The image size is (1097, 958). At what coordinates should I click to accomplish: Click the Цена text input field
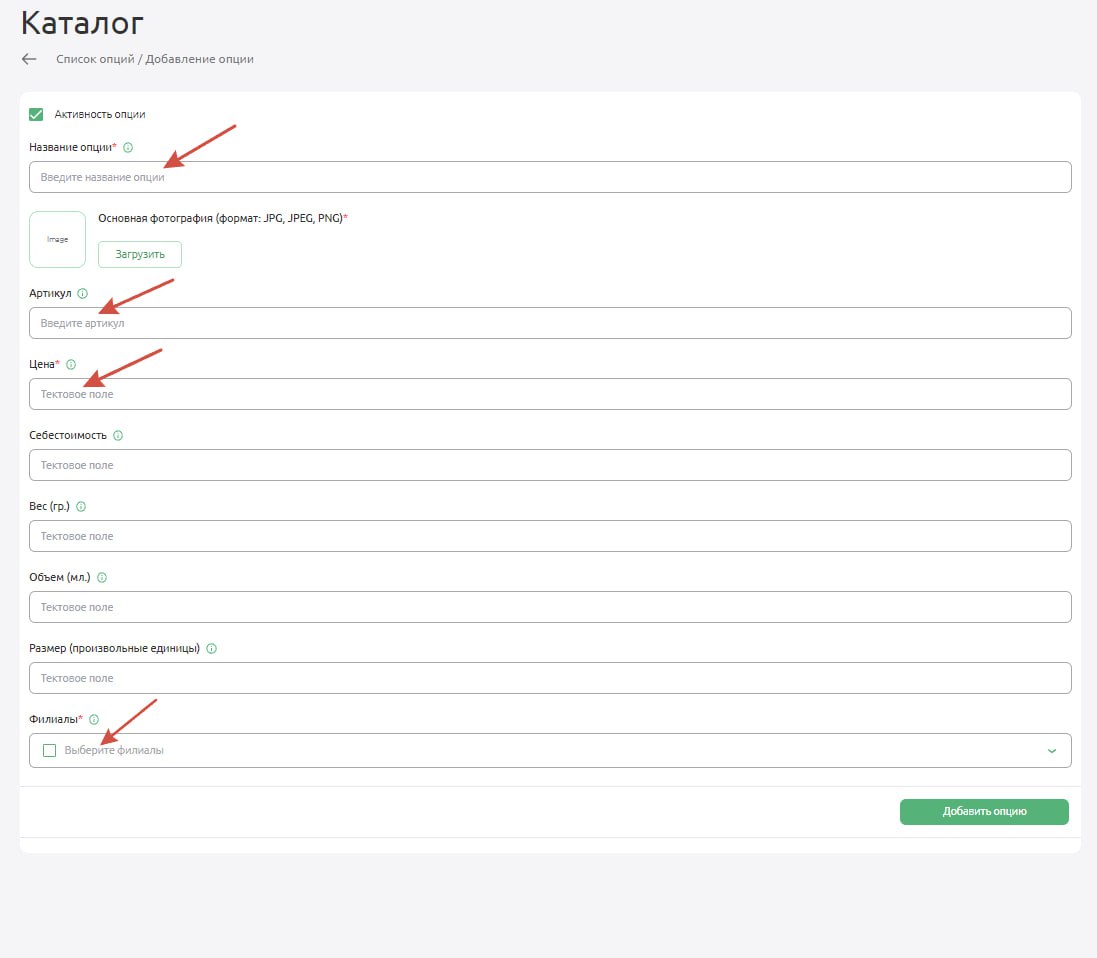[550, 394]
